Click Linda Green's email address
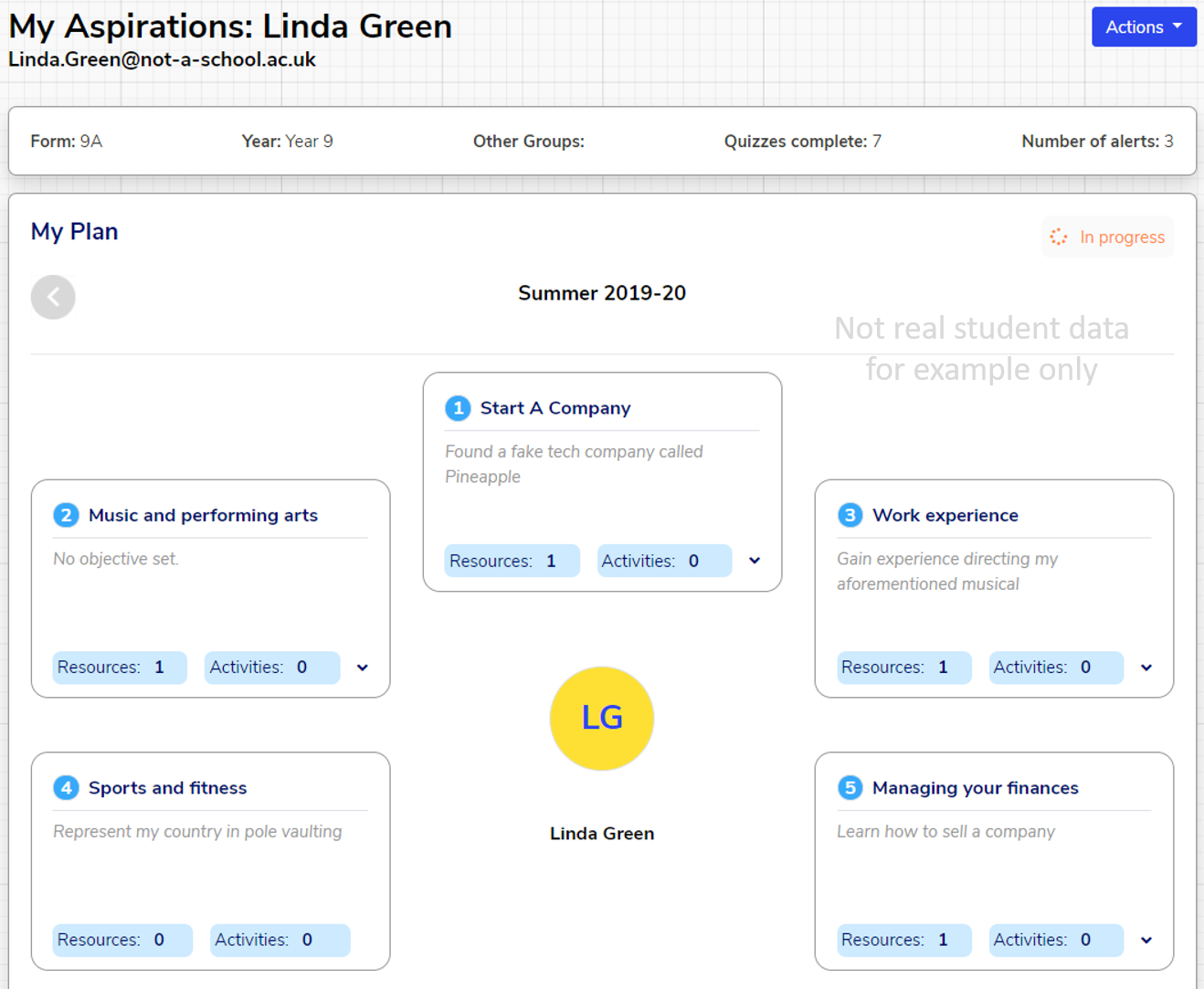The width and height of the screenshot is (1204, 989). pyautogui.click(x=162, y=59)
